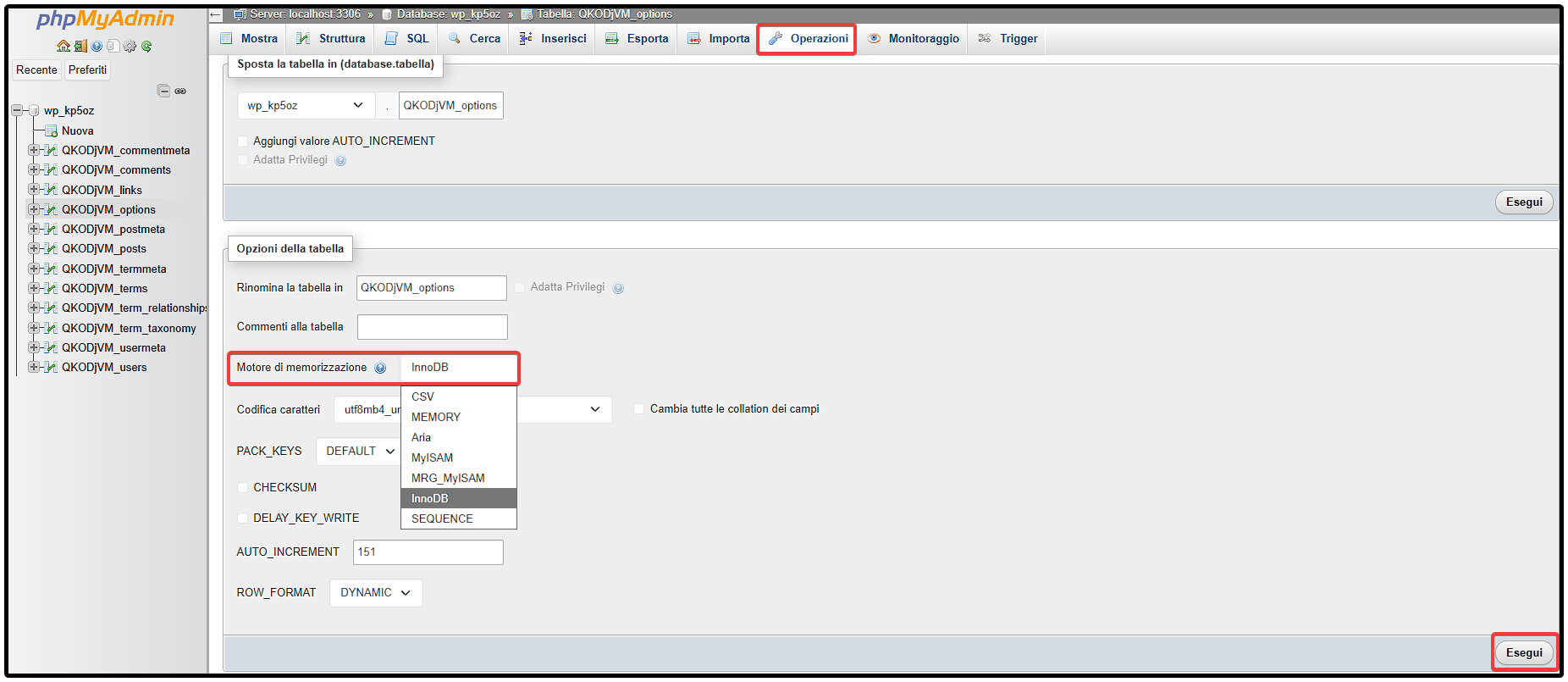Click the Rinomina la tabella in field
This screenshot has width=1568, height=682.
pyautogui.click(x=432, y=288)
